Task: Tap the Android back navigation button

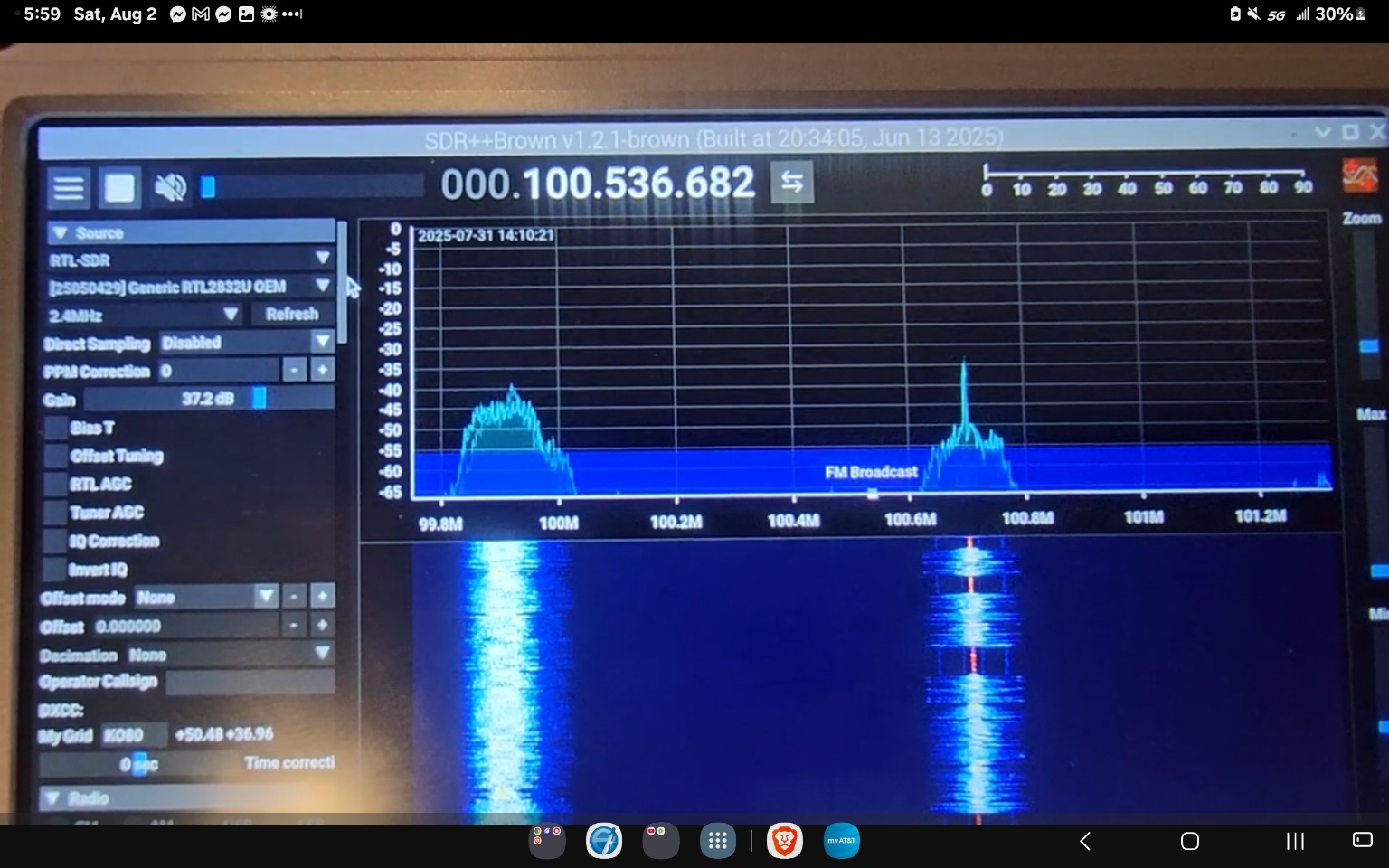Action: (x=1085, y=841)
